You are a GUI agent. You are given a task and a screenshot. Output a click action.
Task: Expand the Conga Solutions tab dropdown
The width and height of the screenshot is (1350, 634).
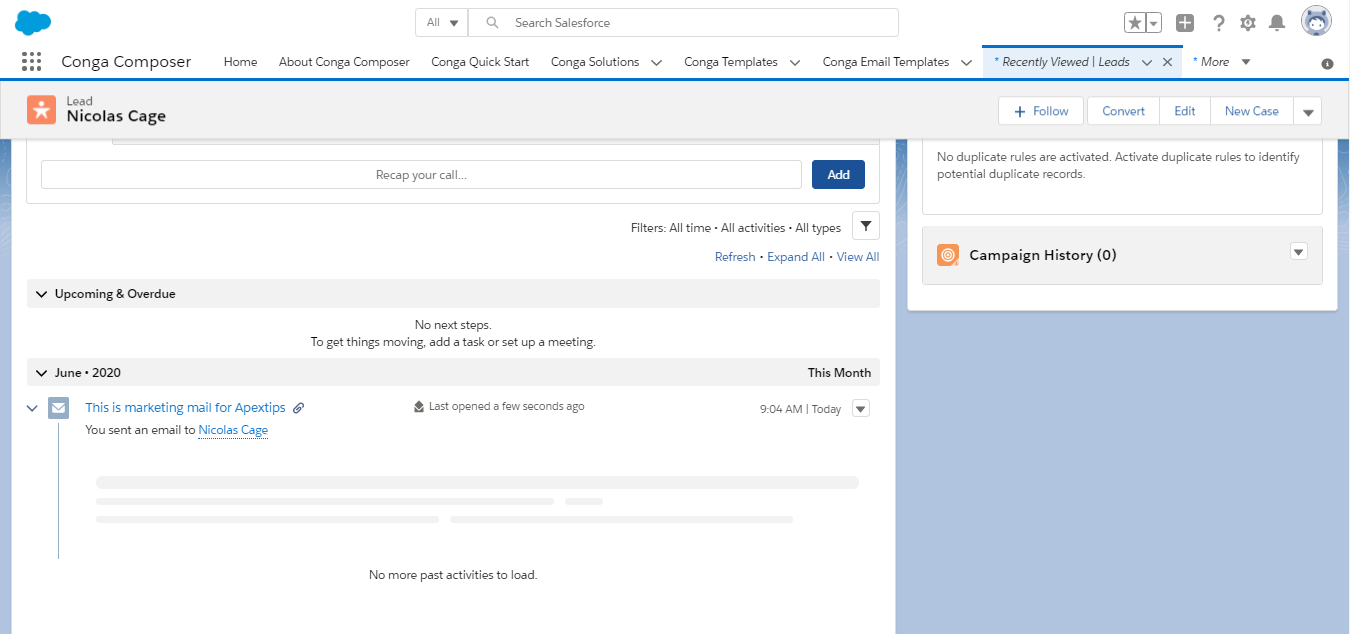(656, 62)
